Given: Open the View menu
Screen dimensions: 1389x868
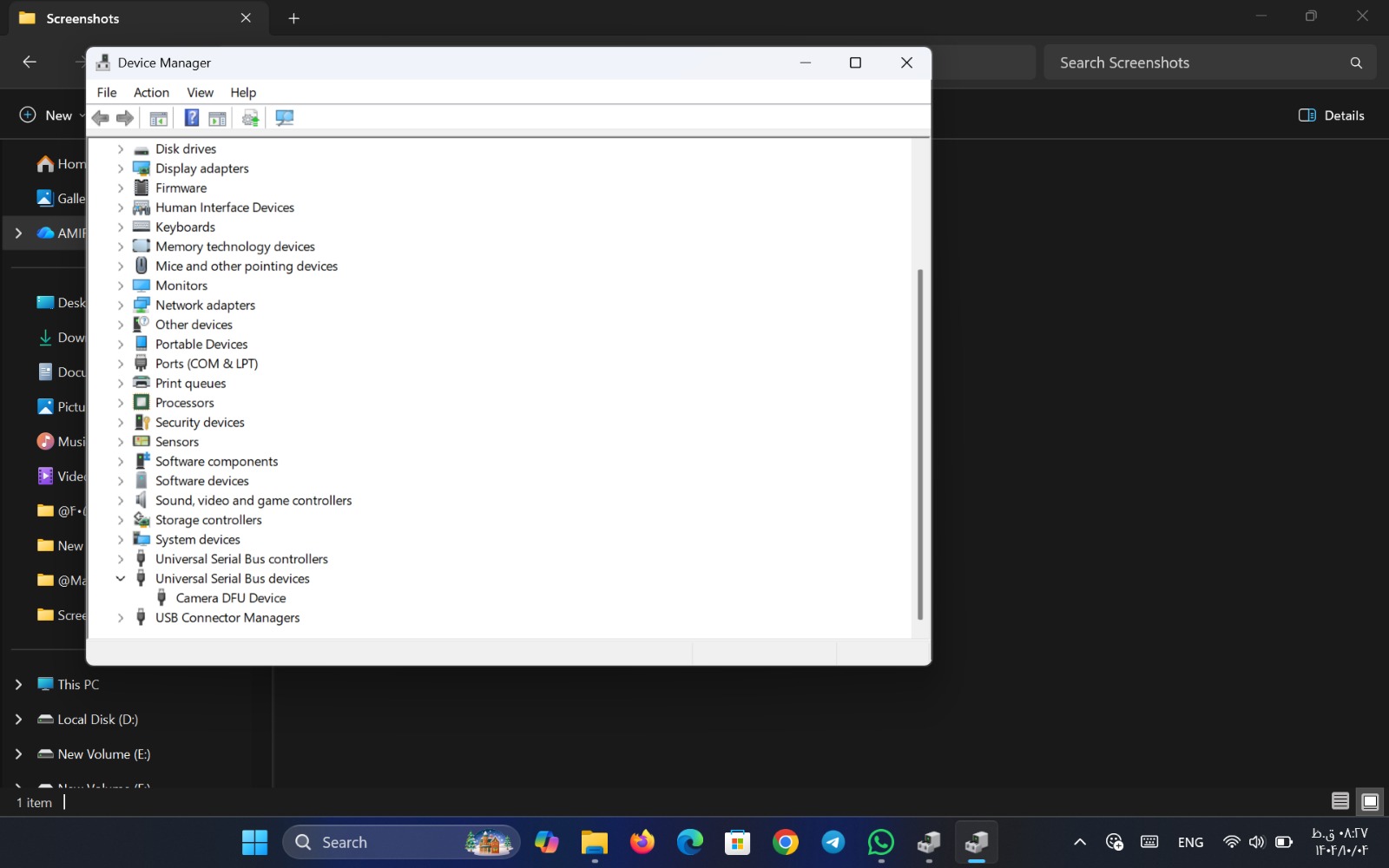Looking at the screenshot, I should tap(199, 92).
